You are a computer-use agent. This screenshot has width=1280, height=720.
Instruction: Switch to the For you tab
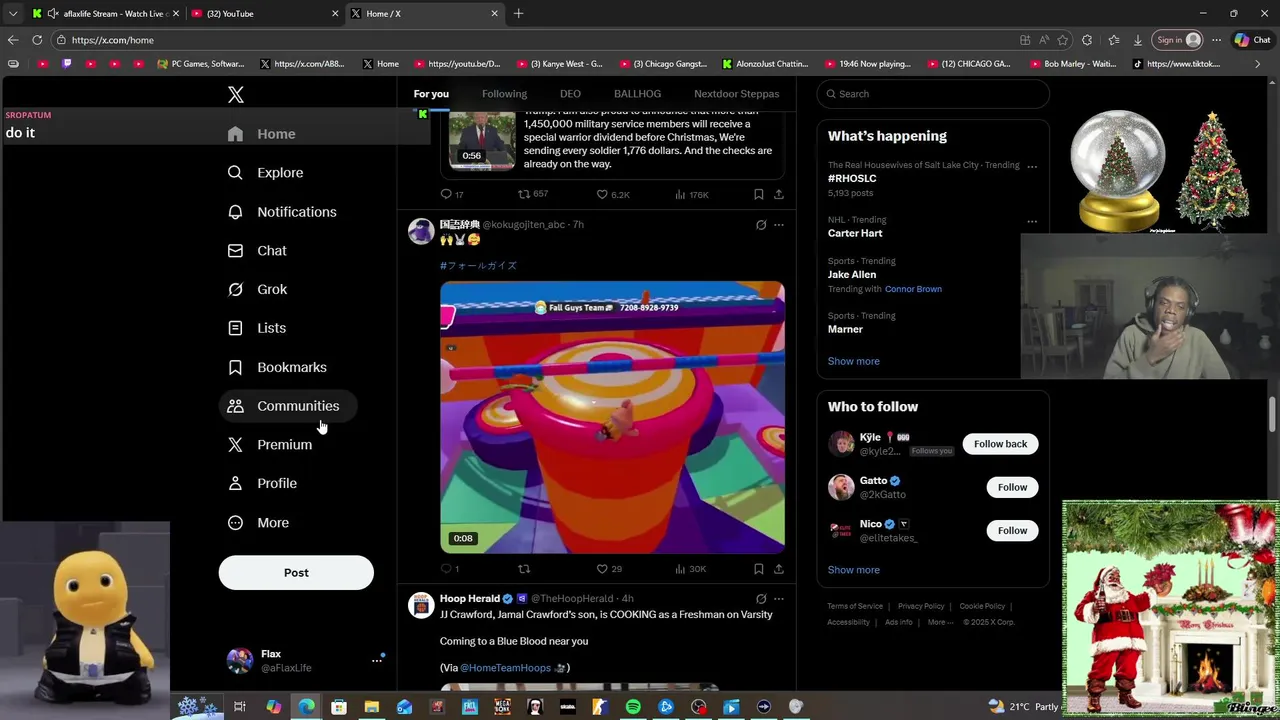click(x=431, y=94)
